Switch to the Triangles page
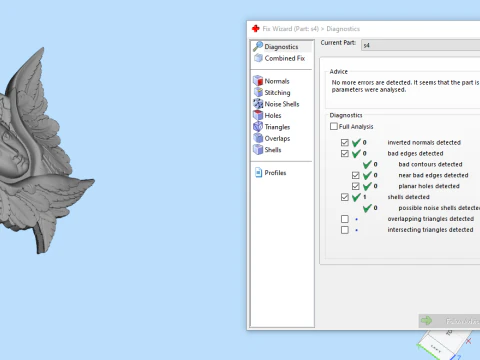The height and width of the screenshot is (360, 480). 277,127
